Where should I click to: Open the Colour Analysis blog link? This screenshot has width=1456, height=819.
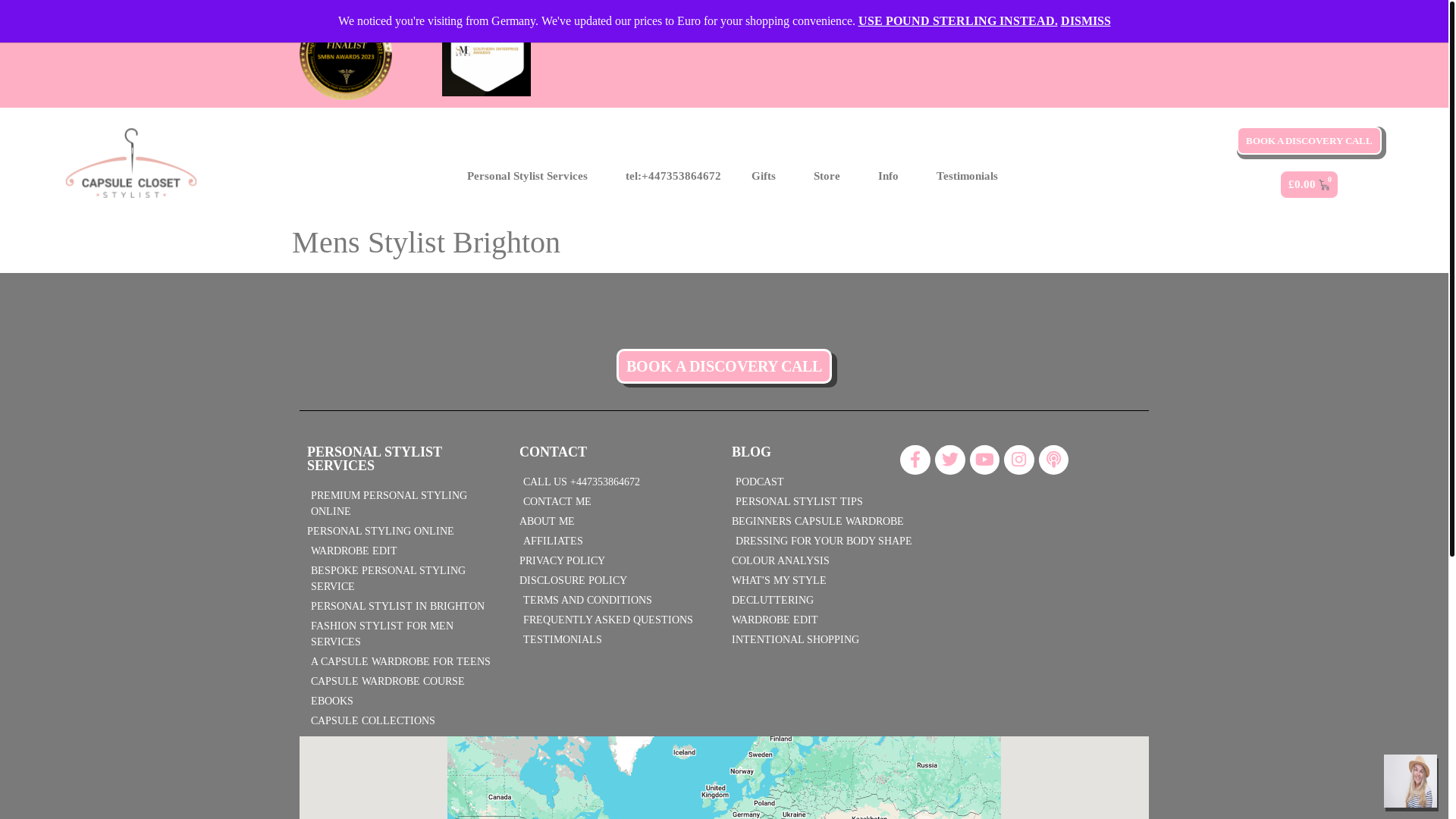pyautogui.click(x=780, y=561)
